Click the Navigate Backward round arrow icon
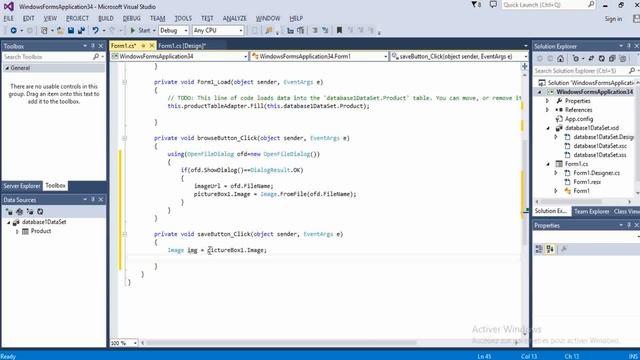Viewport: 640px width, 360px height. [x=13, y=30]
